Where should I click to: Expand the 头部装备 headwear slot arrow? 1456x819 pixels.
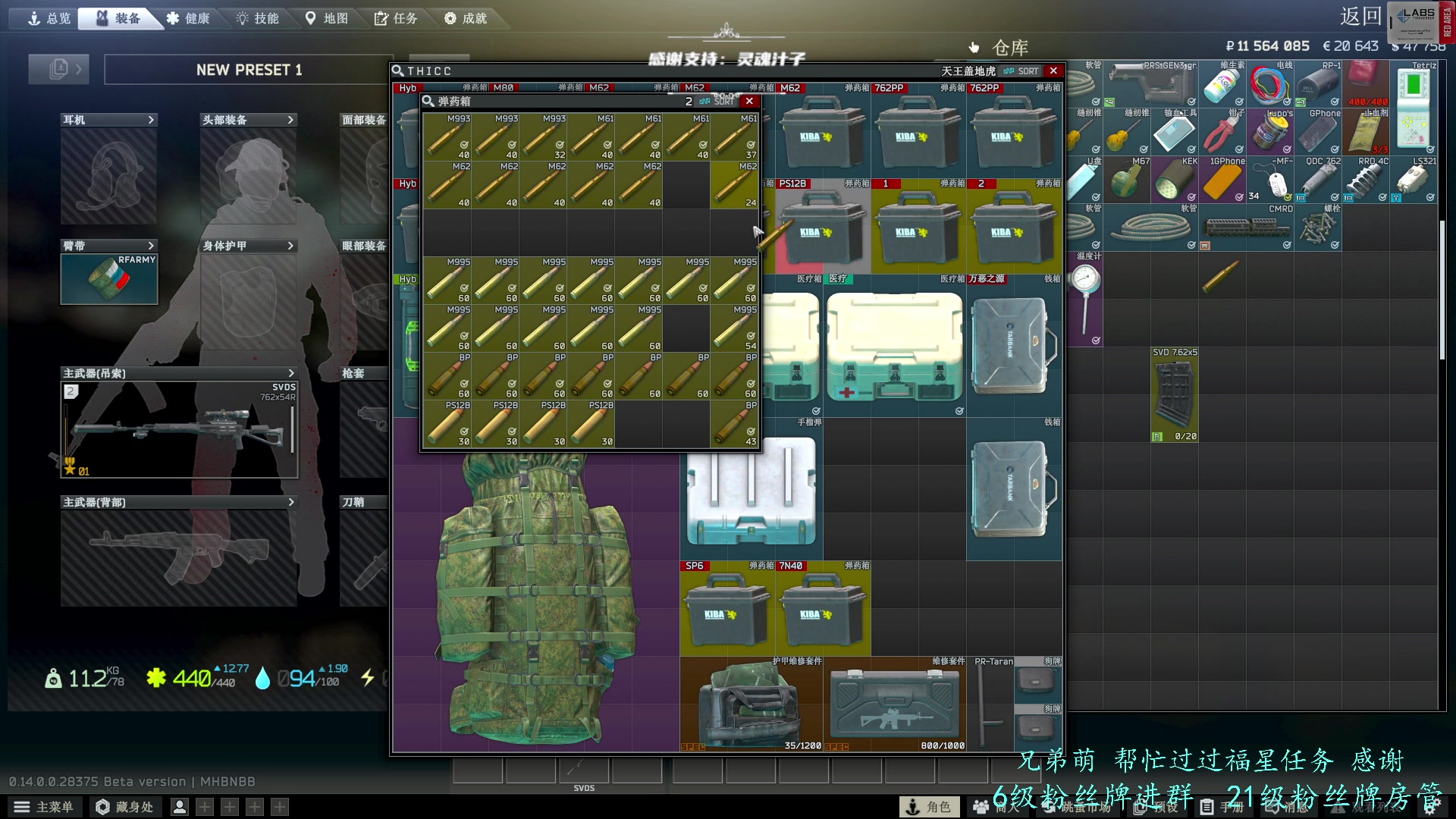click(x=290, y=120)
